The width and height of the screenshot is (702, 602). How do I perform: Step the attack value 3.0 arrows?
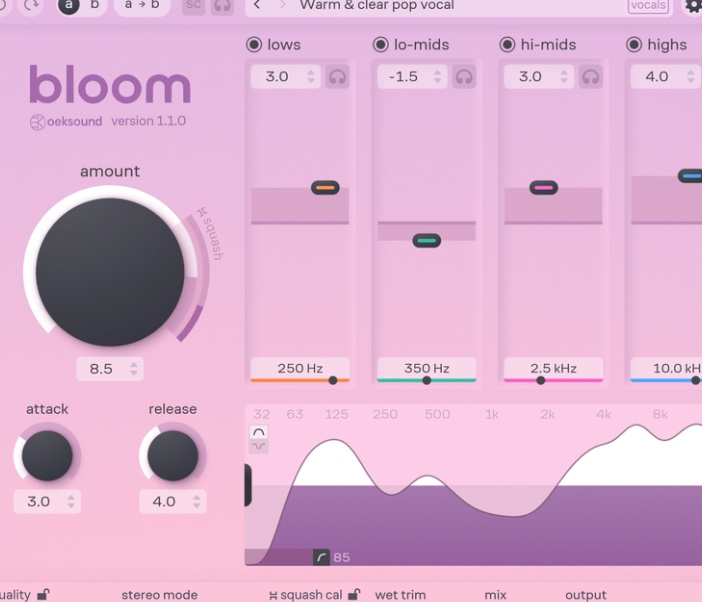tap(71, 501)
